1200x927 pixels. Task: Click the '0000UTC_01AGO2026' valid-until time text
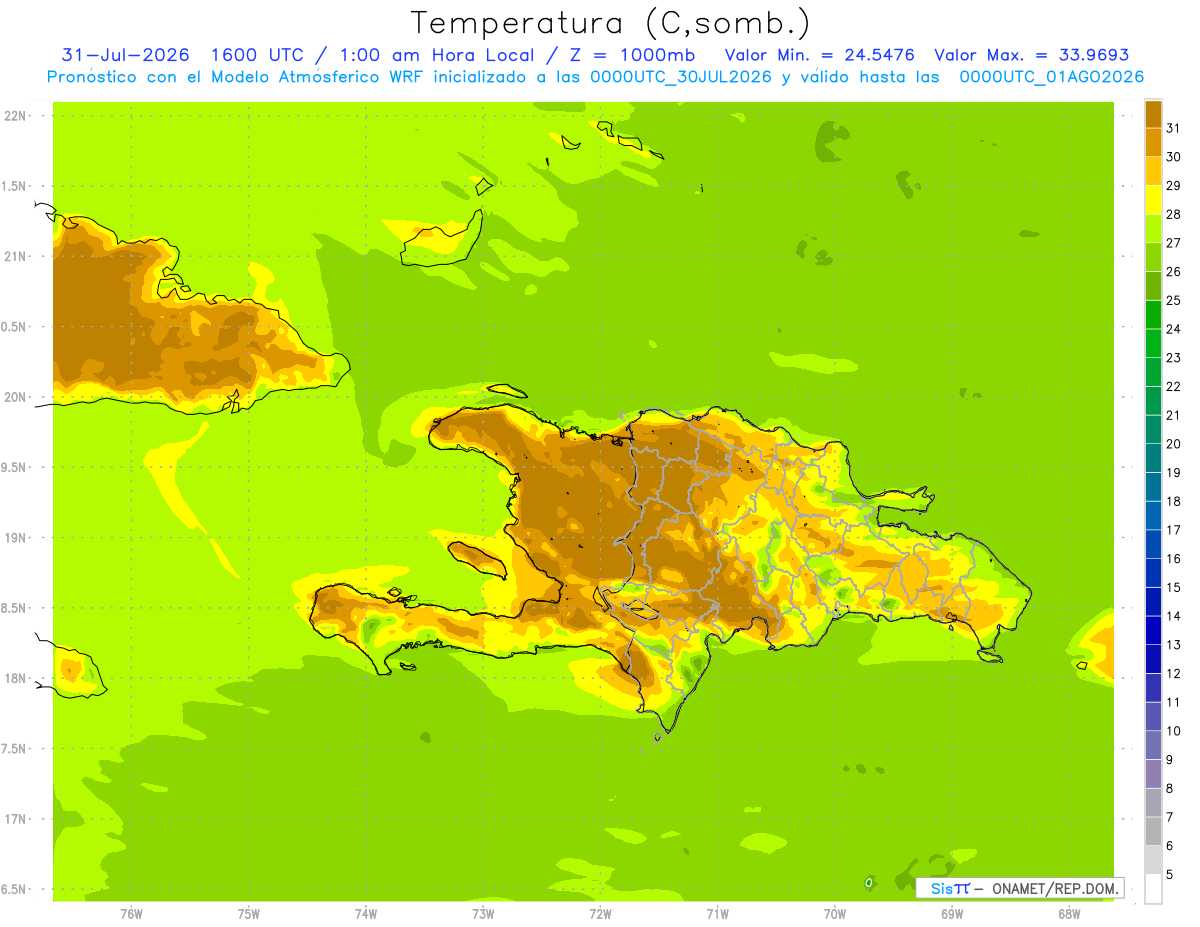[1052, 77]
